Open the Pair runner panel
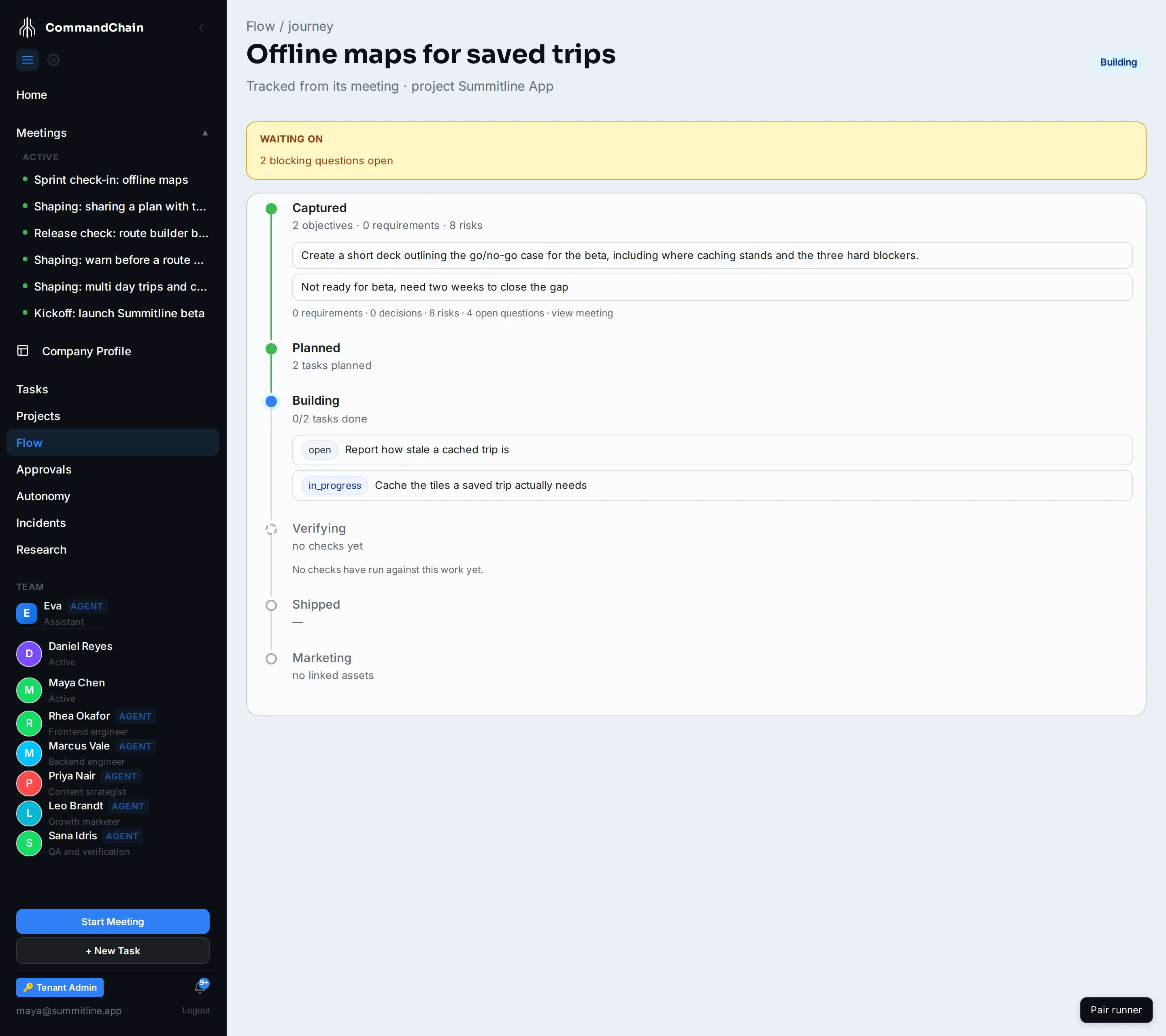The width and height of the screenshot is (1166, 1036). tap(1116, 1010)
